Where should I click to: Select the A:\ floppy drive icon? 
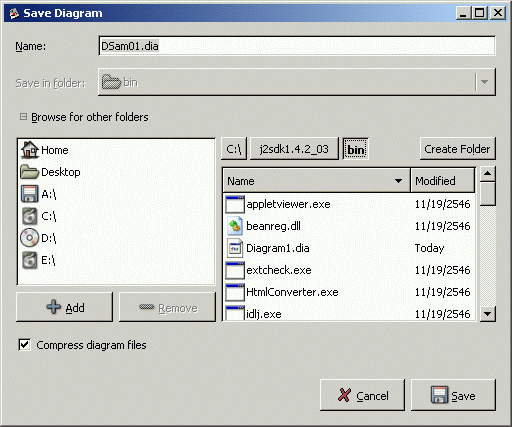tap(30, 194)
